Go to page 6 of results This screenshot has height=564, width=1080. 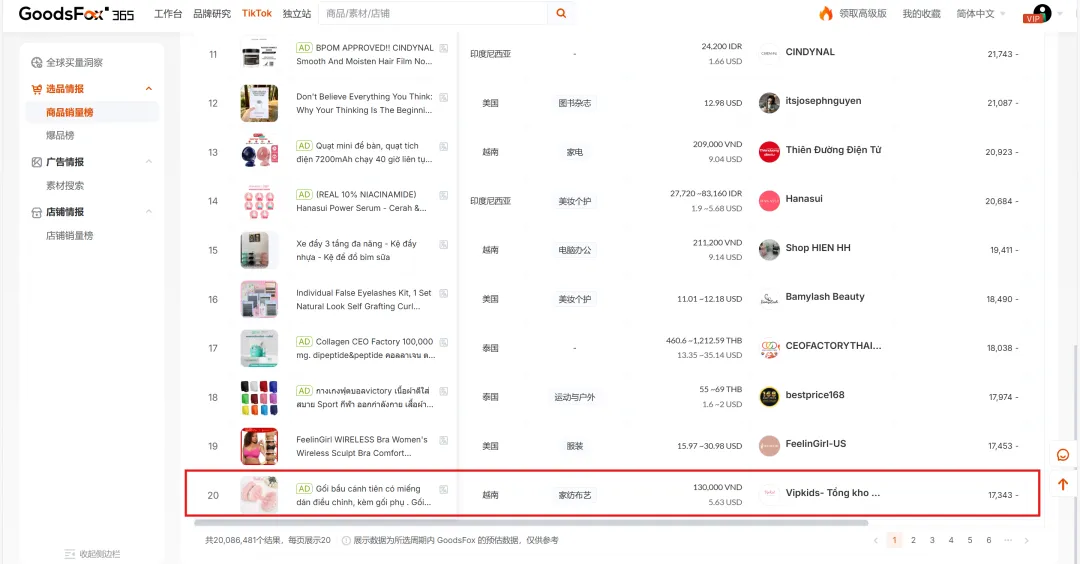[x=988, y=541]
